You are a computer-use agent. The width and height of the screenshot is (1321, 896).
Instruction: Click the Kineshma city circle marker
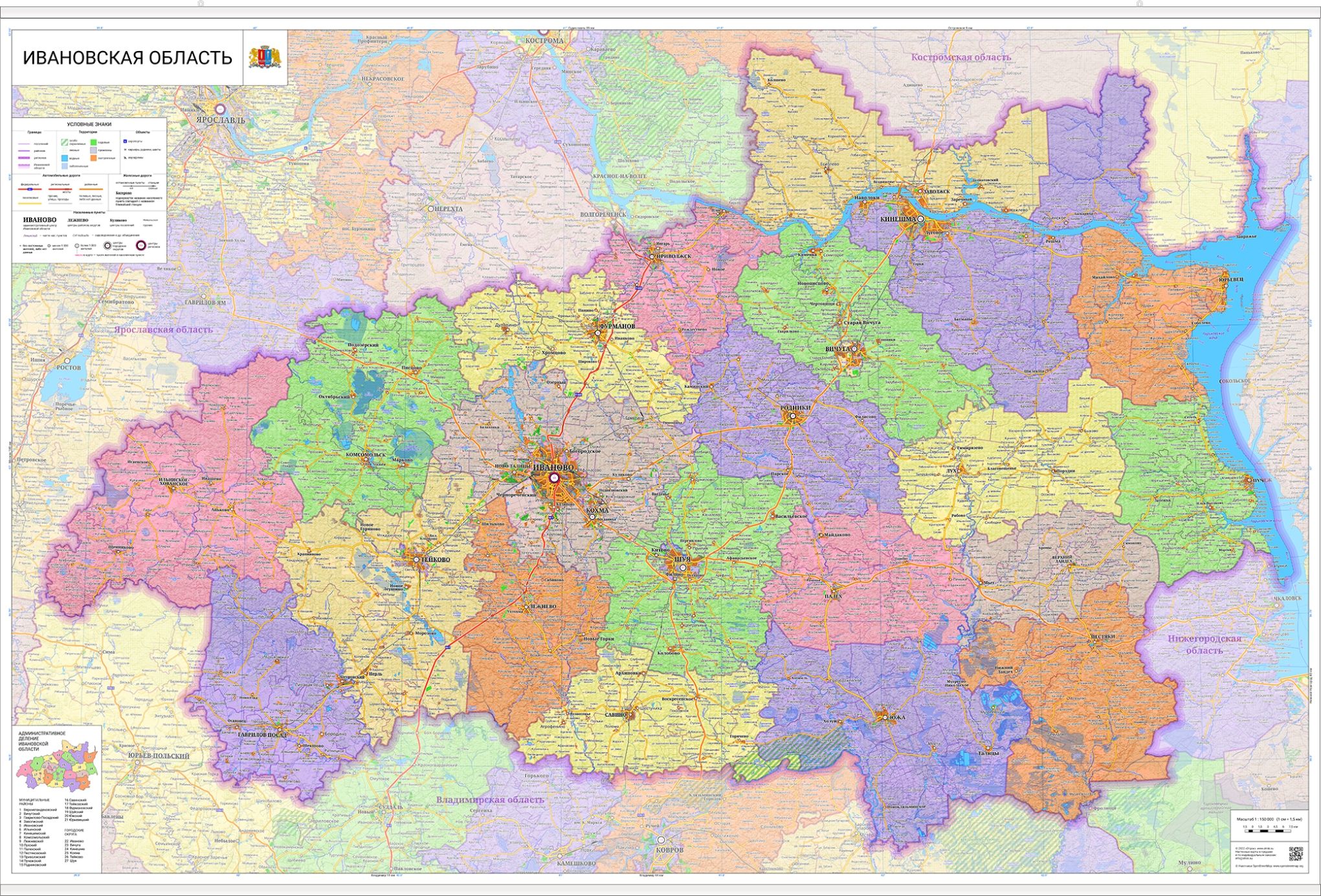point(920,219)
